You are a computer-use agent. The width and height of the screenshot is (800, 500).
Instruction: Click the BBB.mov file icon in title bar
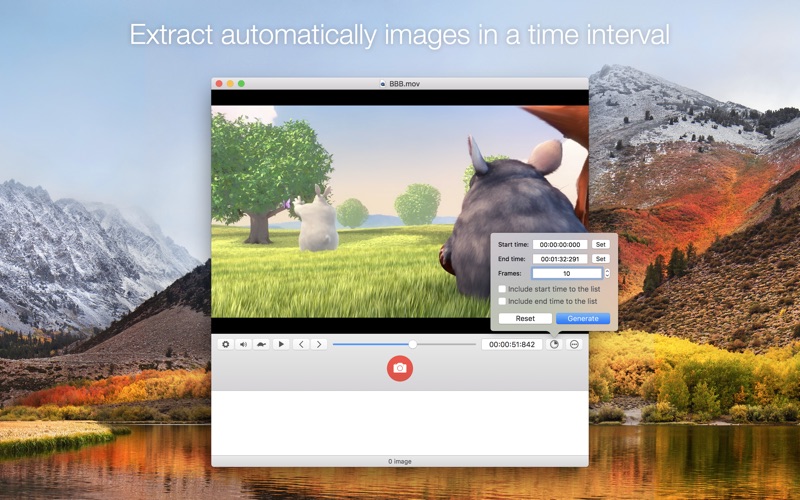383,84
